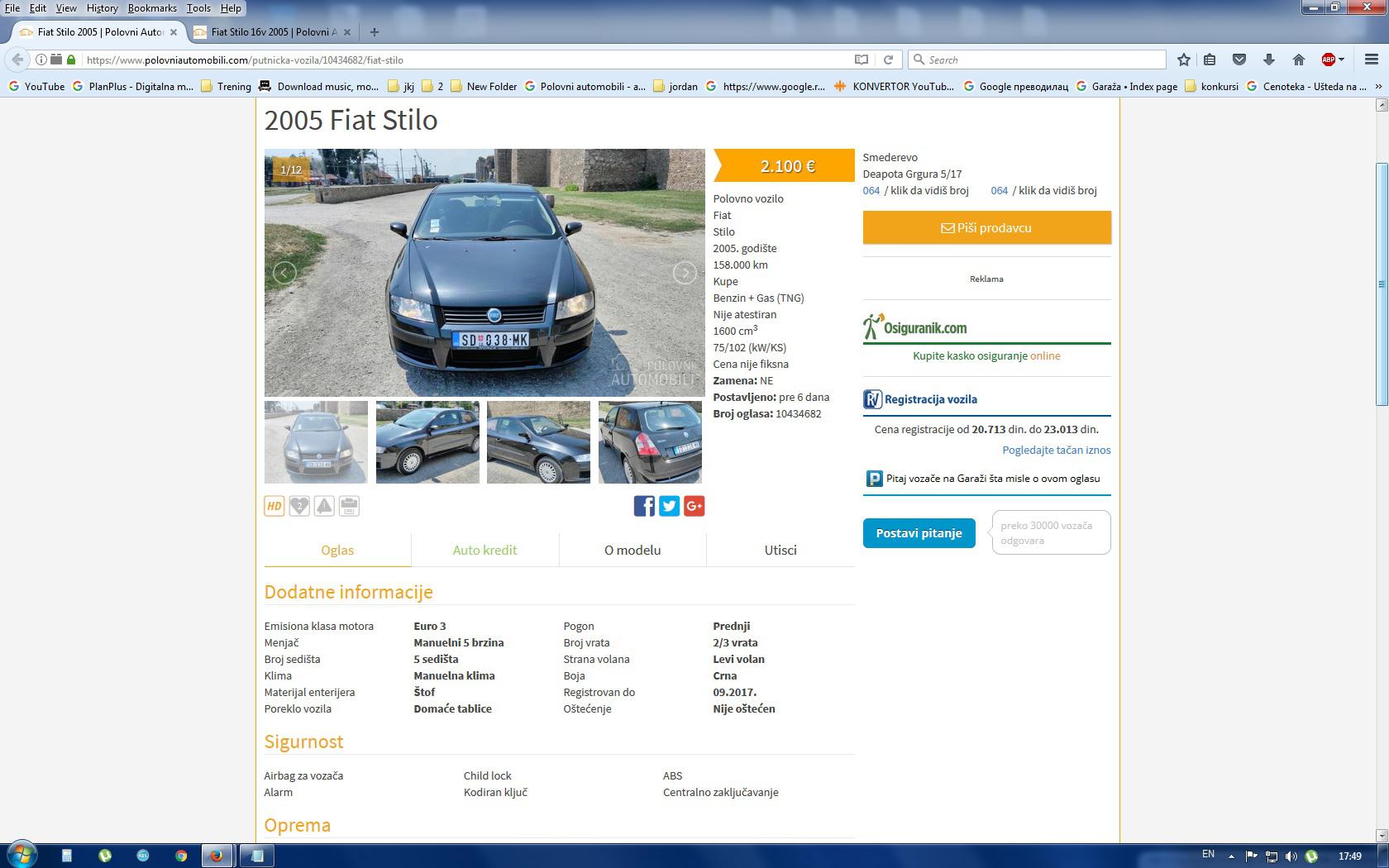The width and height of the screenshot is (1389, 868).
Task: Open the Adblock Plus toolbar icon
Action: click(1329, 60)
